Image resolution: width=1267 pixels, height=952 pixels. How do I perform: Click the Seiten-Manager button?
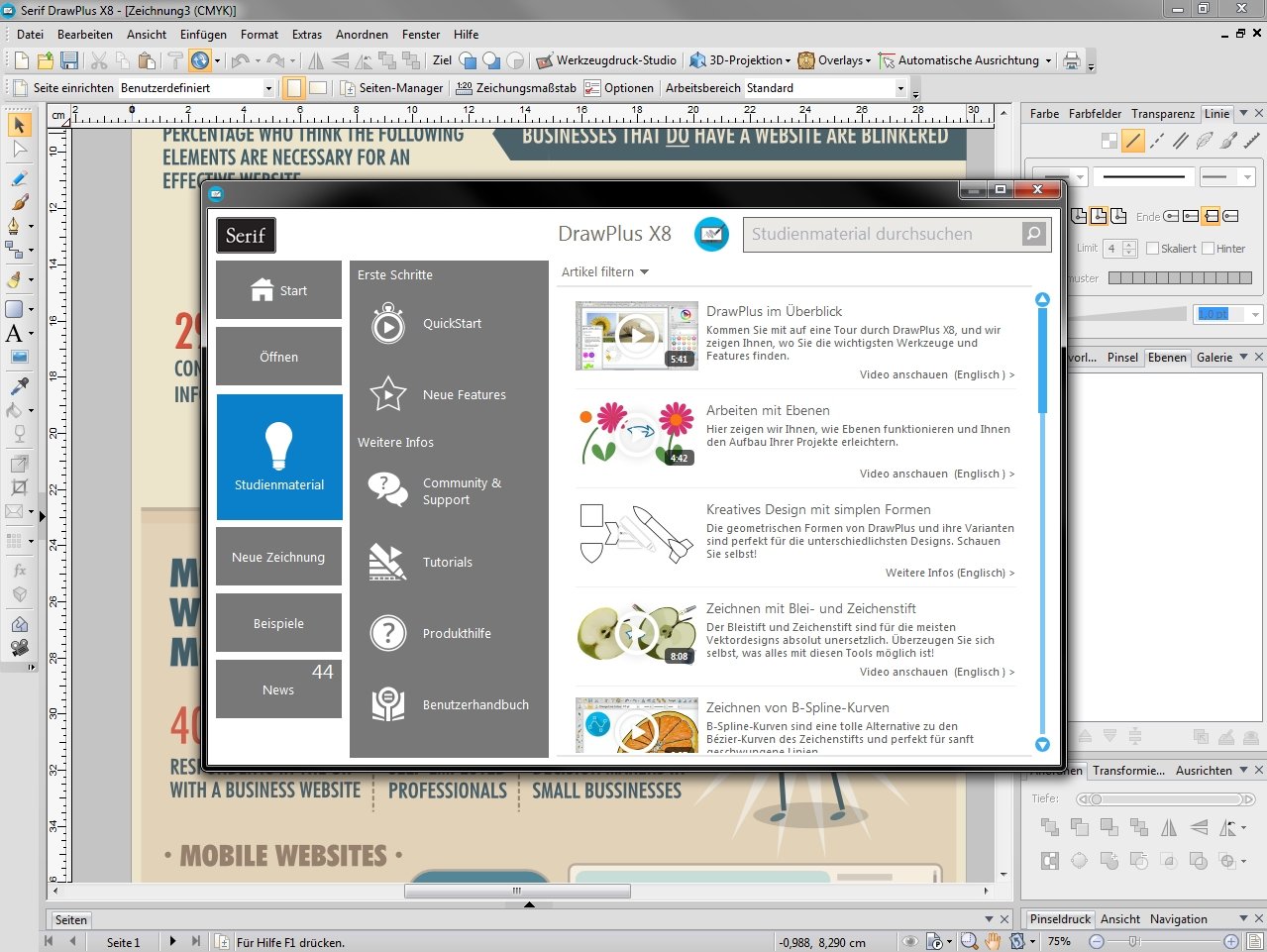pyautogui.click(x=389, y=88)
